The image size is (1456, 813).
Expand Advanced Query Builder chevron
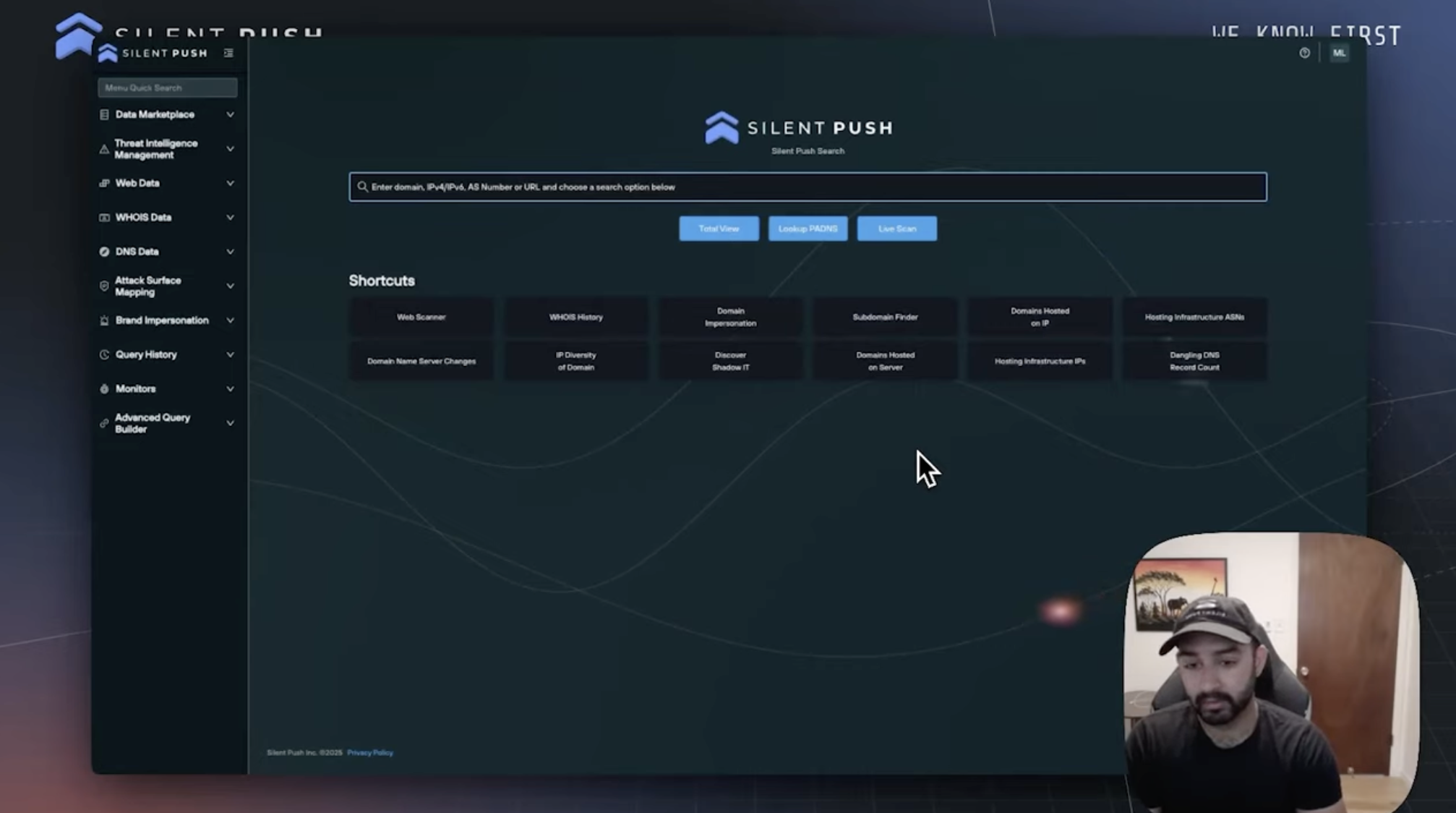click(x=230, y=423)
